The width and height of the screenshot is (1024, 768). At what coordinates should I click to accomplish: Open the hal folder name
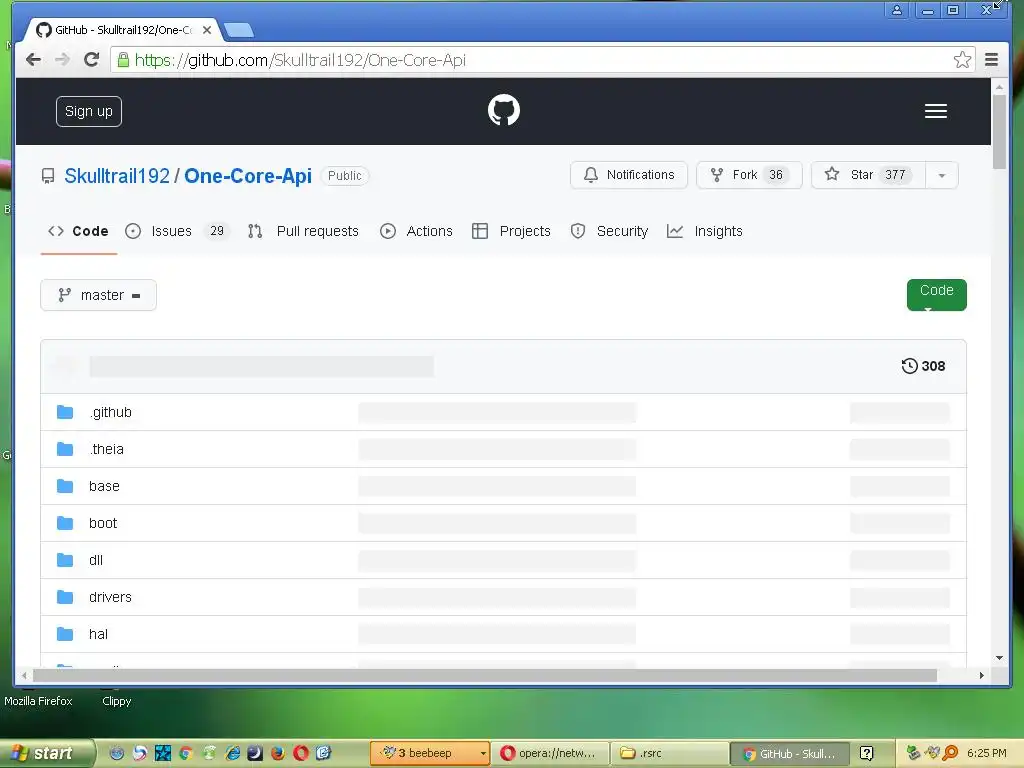[99, 634]
